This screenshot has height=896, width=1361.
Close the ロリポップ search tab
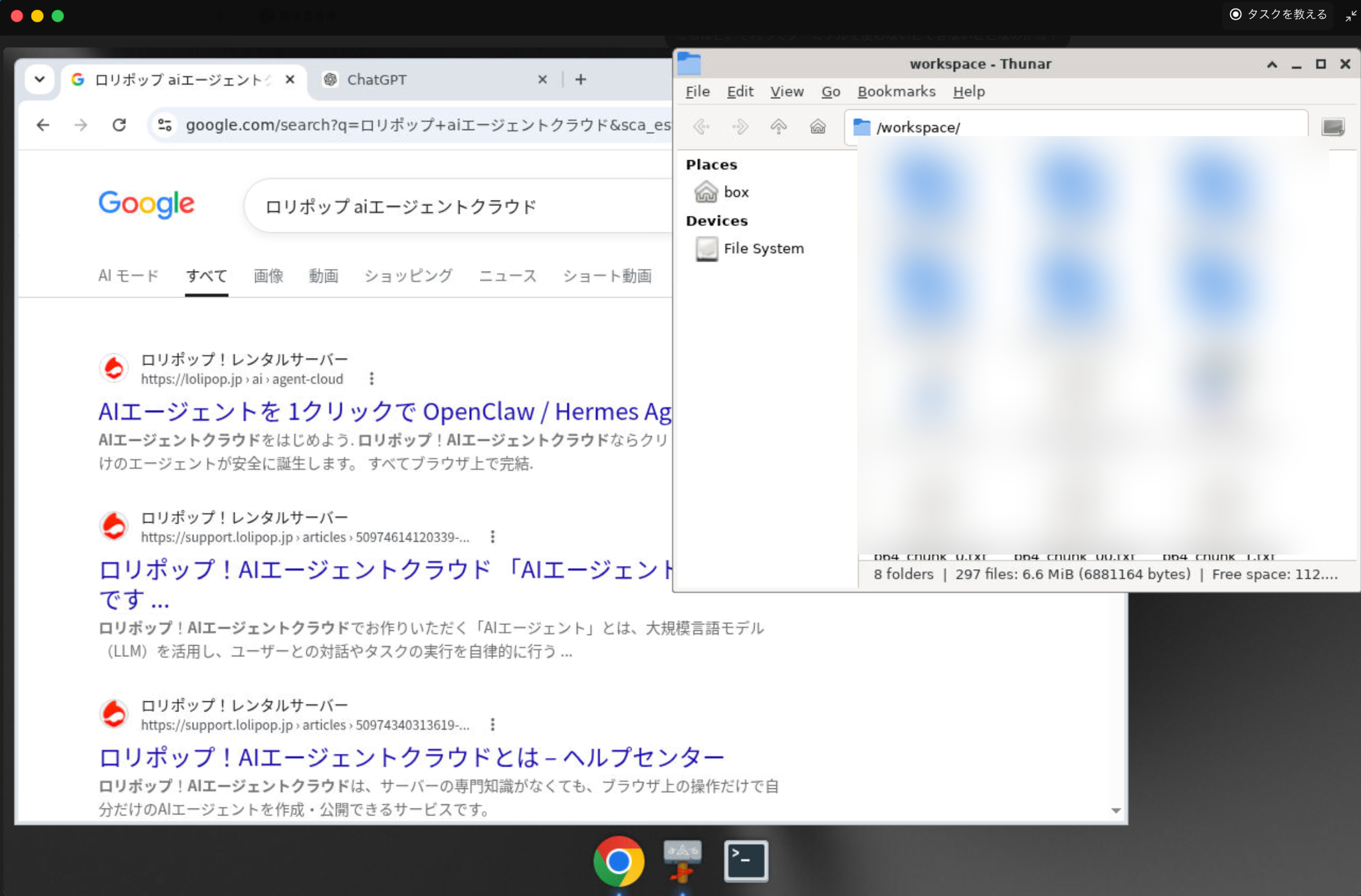290,80
